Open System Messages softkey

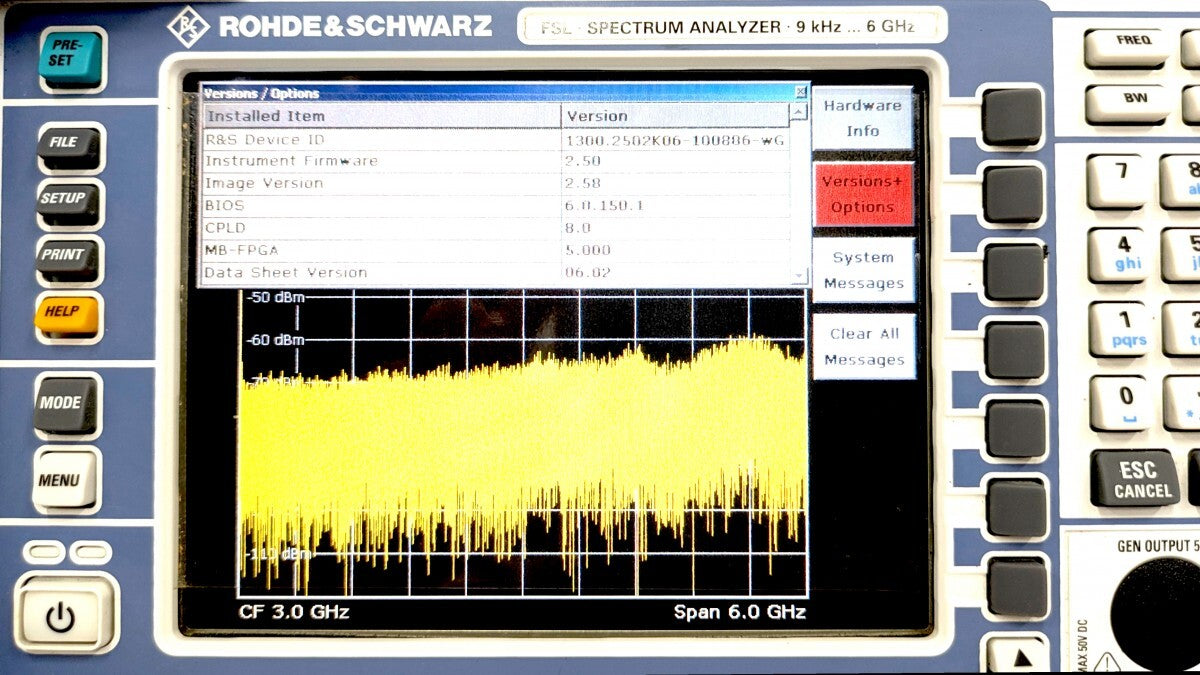pos(863,270)
